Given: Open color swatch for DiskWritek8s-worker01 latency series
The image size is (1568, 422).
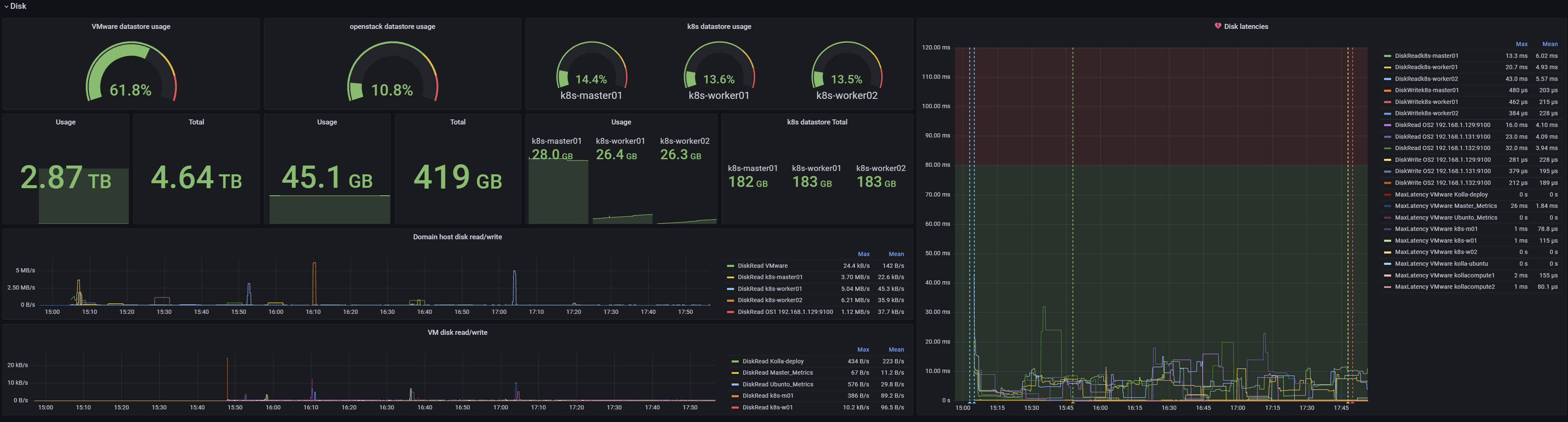Looking at the screenshot, I should click(x=1387, y=102).
